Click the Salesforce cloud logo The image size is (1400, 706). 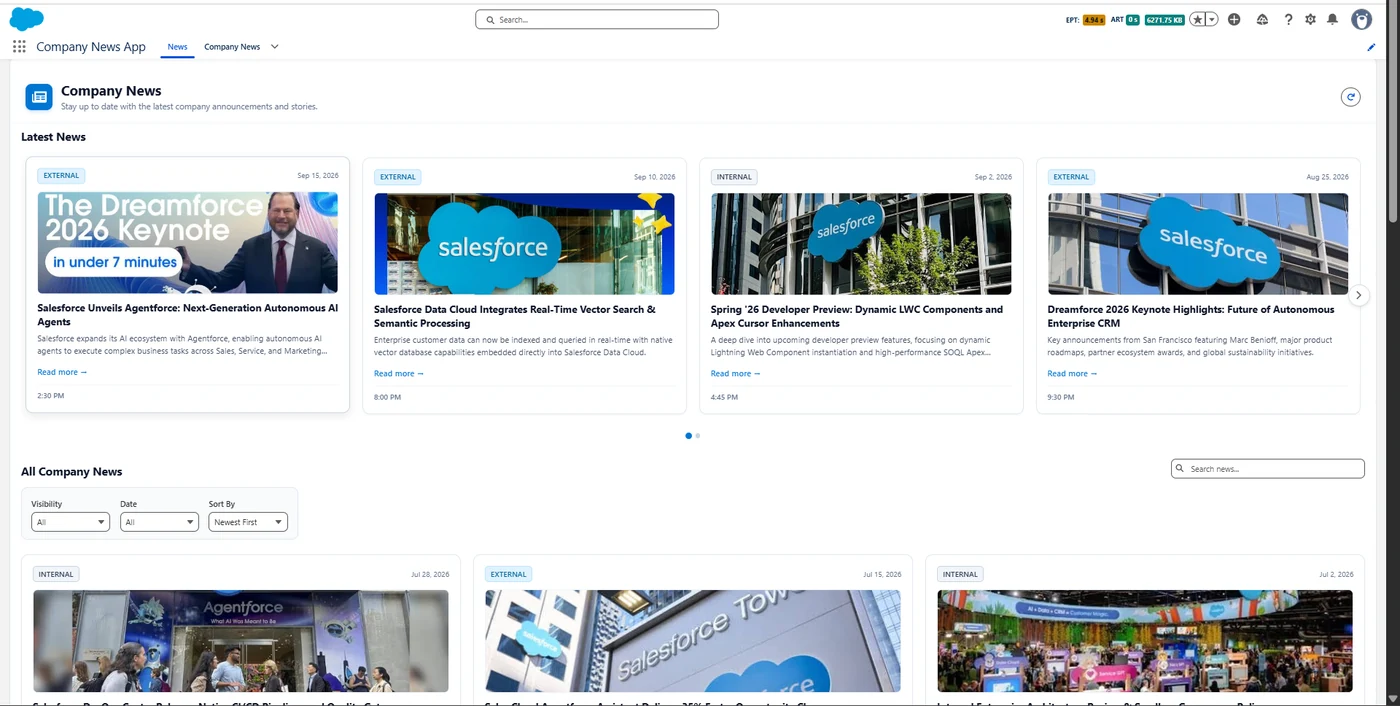coord(27,18)
